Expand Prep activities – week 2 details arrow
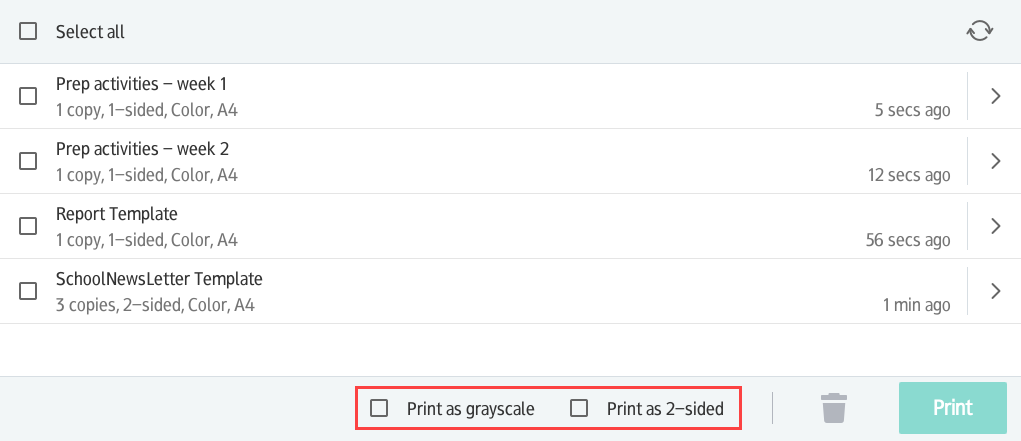1021x441 pixels. tap(995, 161)
